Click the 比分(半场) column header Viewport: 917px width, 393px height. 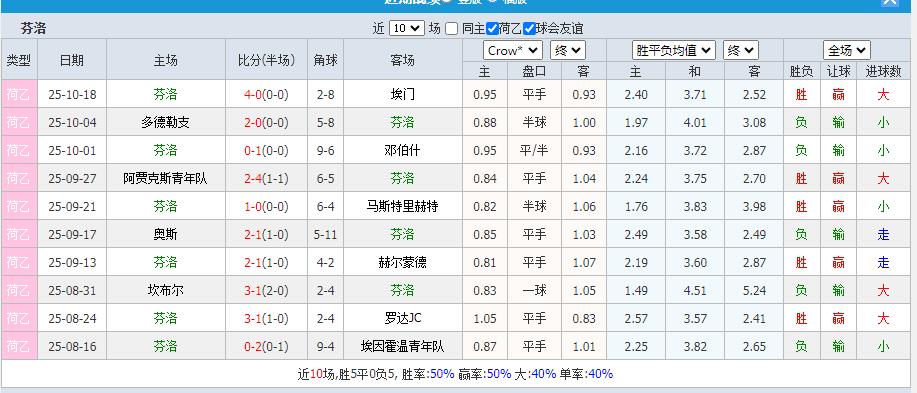point(266,60)
